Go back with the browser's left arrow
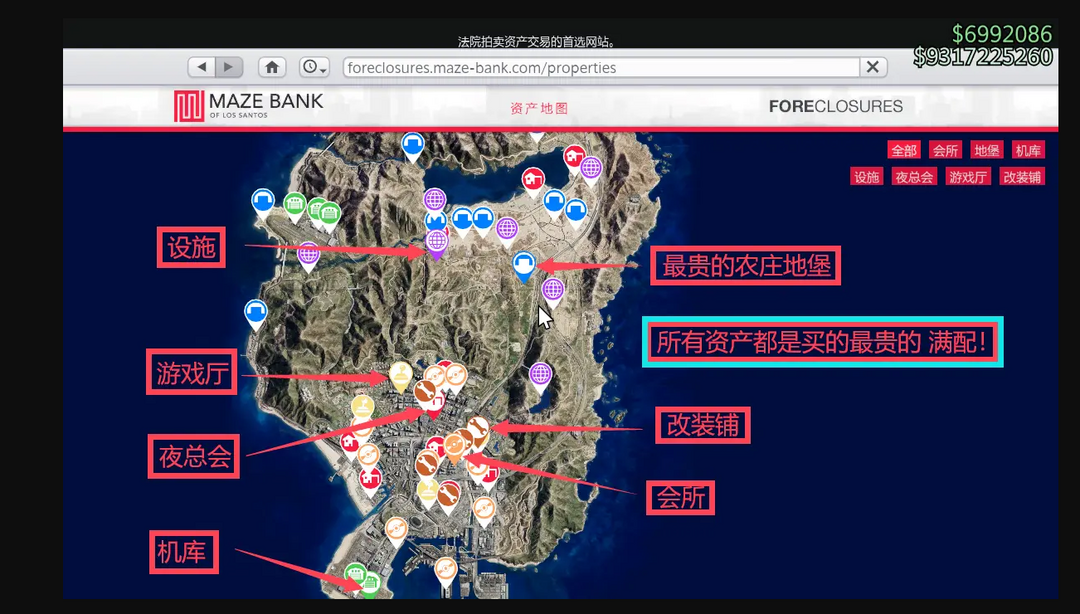1080x614 pixels. 201,67
